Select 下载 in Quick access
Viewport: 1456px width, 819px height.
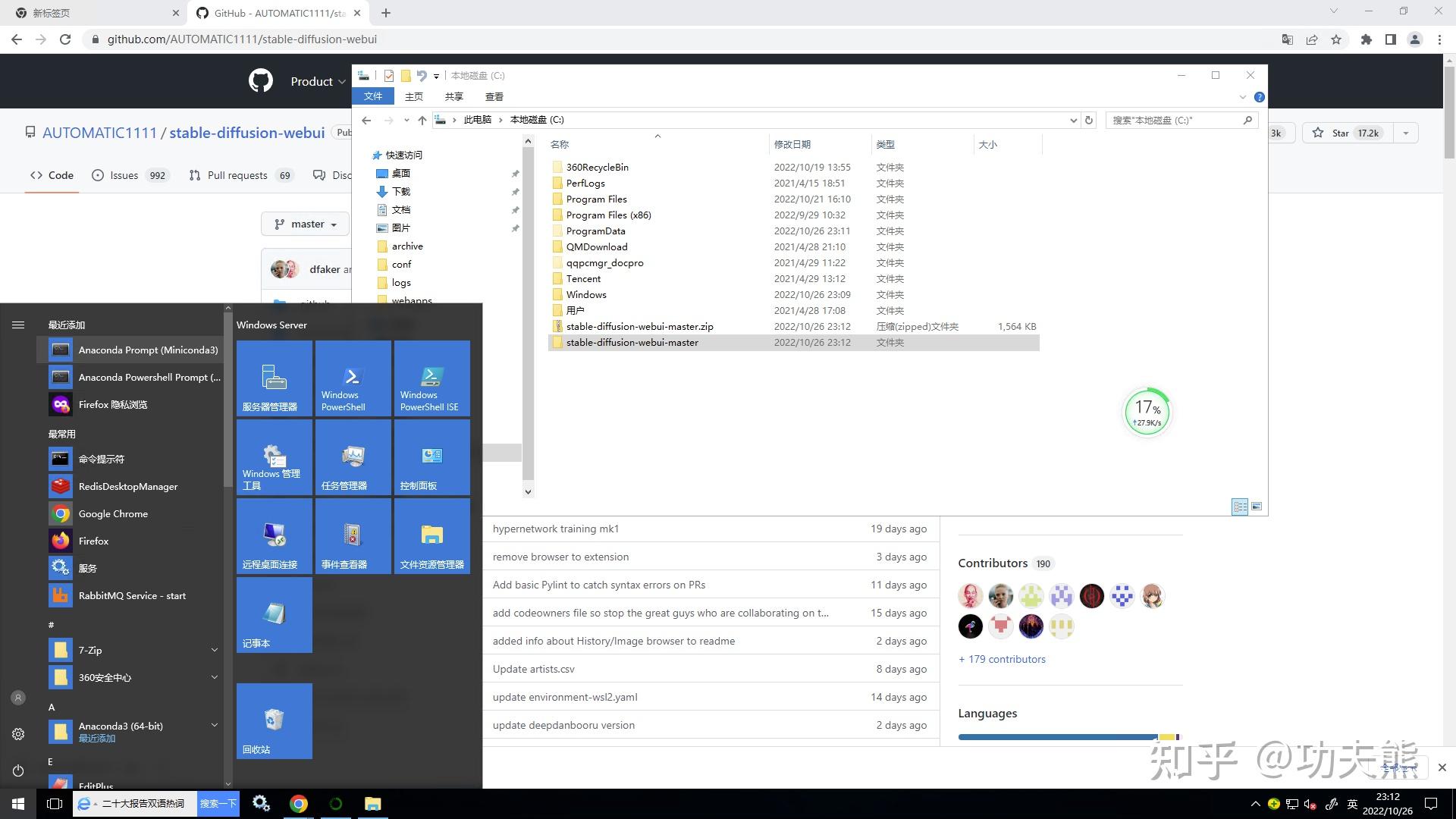[x=401, y=191]
